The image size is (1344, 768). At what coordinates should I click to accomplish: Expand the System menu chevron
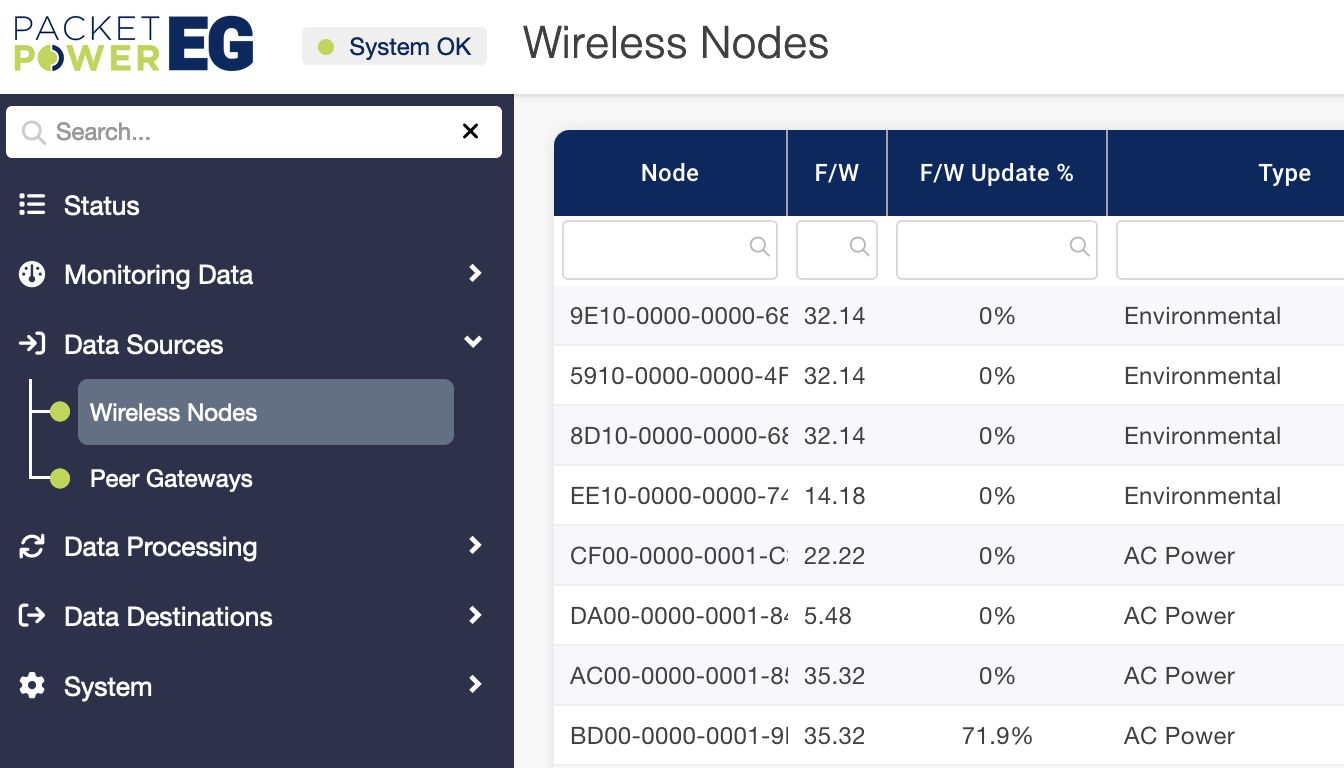coord(475,685)
